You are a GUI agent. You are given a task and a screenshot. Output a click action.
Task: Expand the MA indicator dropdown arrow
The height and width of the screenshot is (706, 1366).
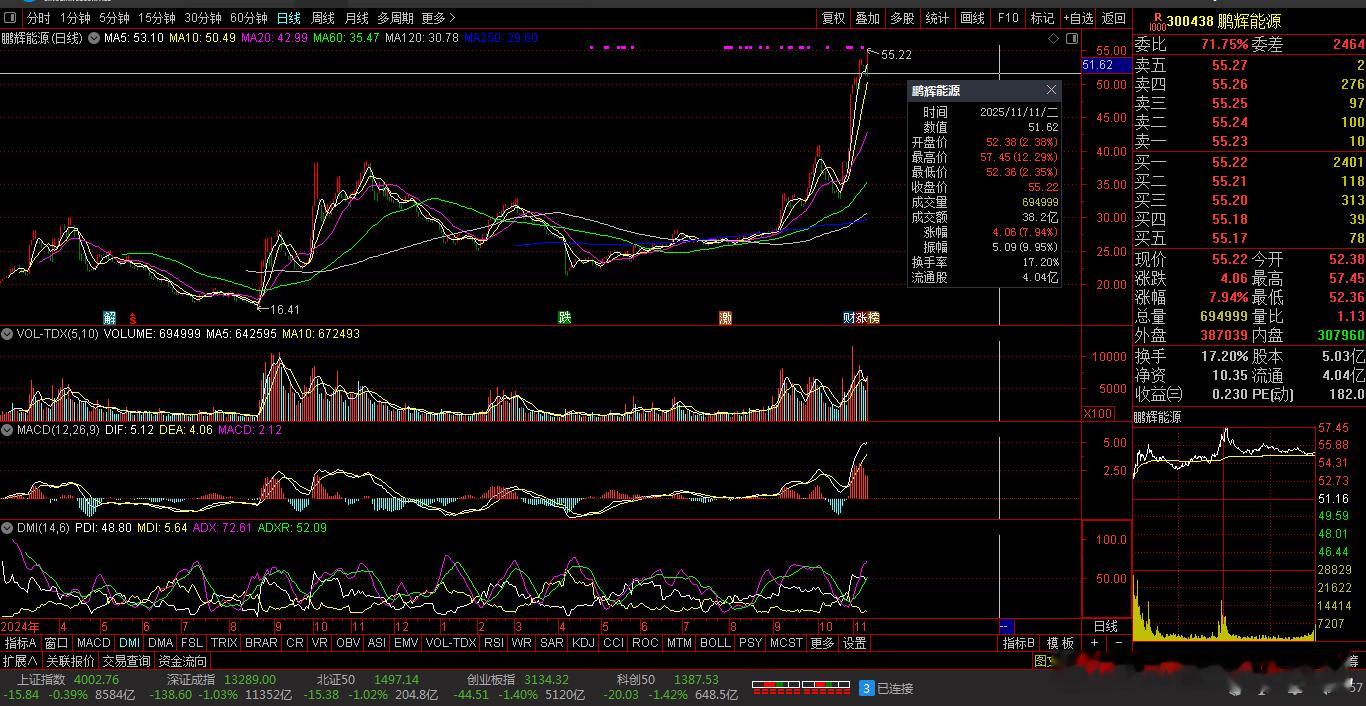94,38
